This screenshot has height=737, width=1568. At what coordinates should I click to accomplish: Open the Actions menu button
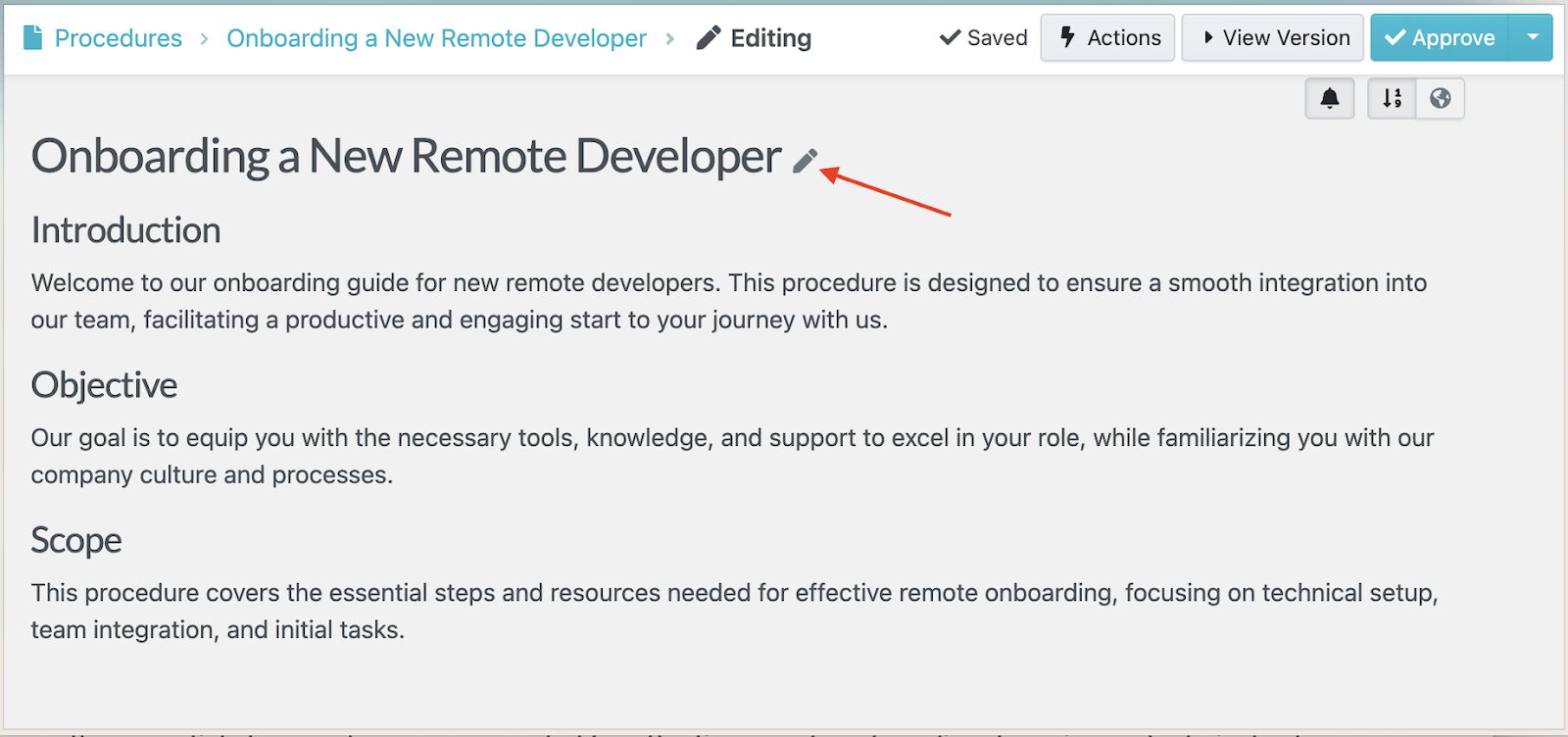pyautogui.click(x=1107, y=38)
